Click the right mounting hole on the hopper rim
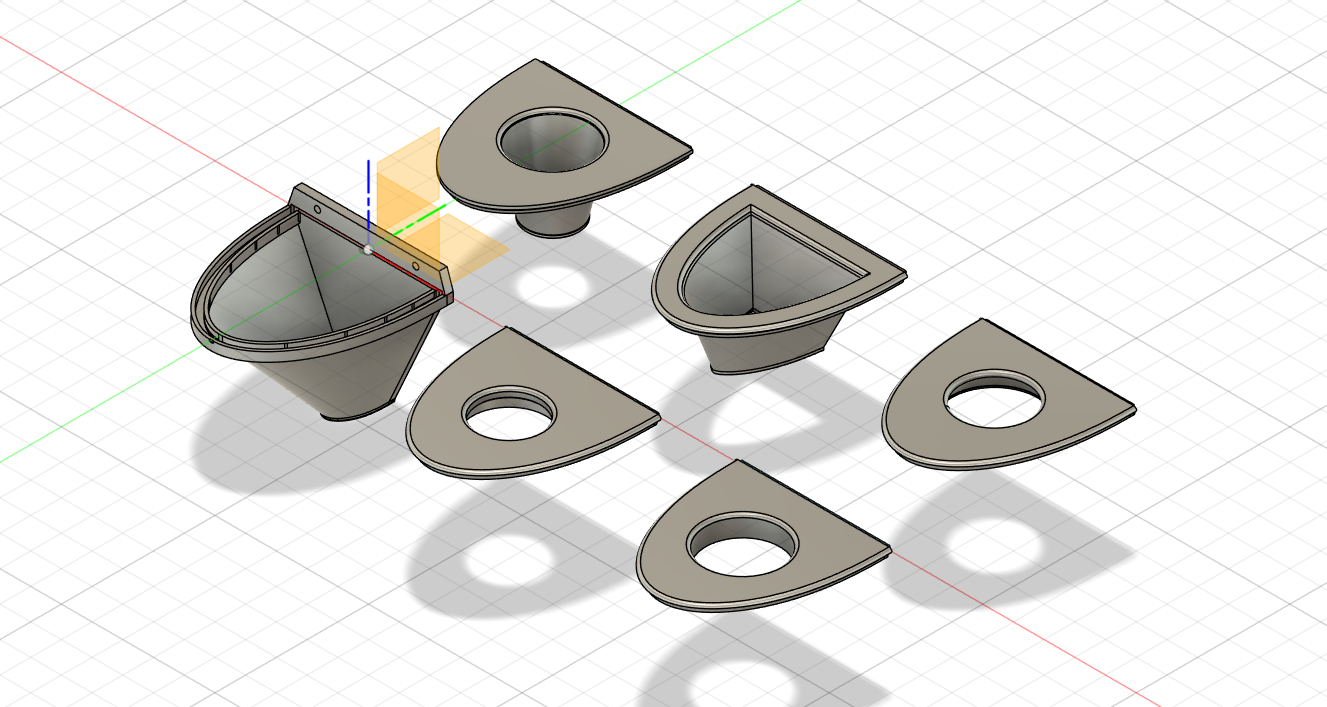Screen dimensions: 1327x707 (417, 266)
